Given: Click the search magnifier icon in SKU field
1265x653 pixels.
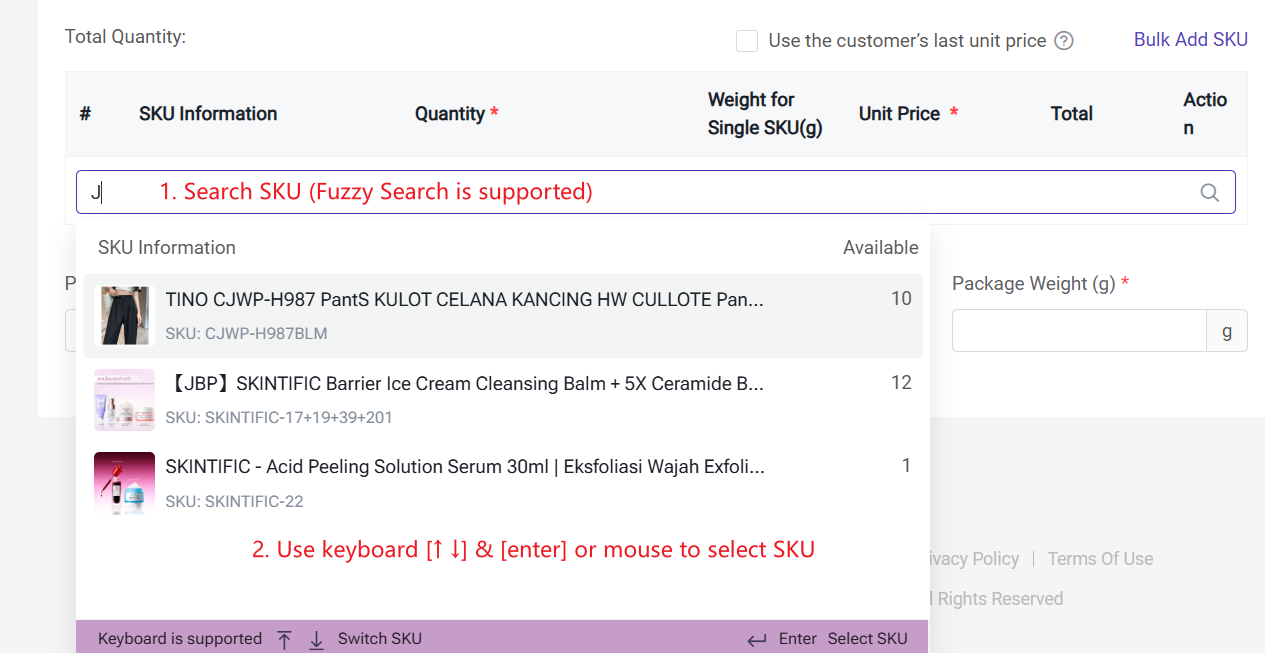Looking at the screenshot, I should pos(1209,193).
